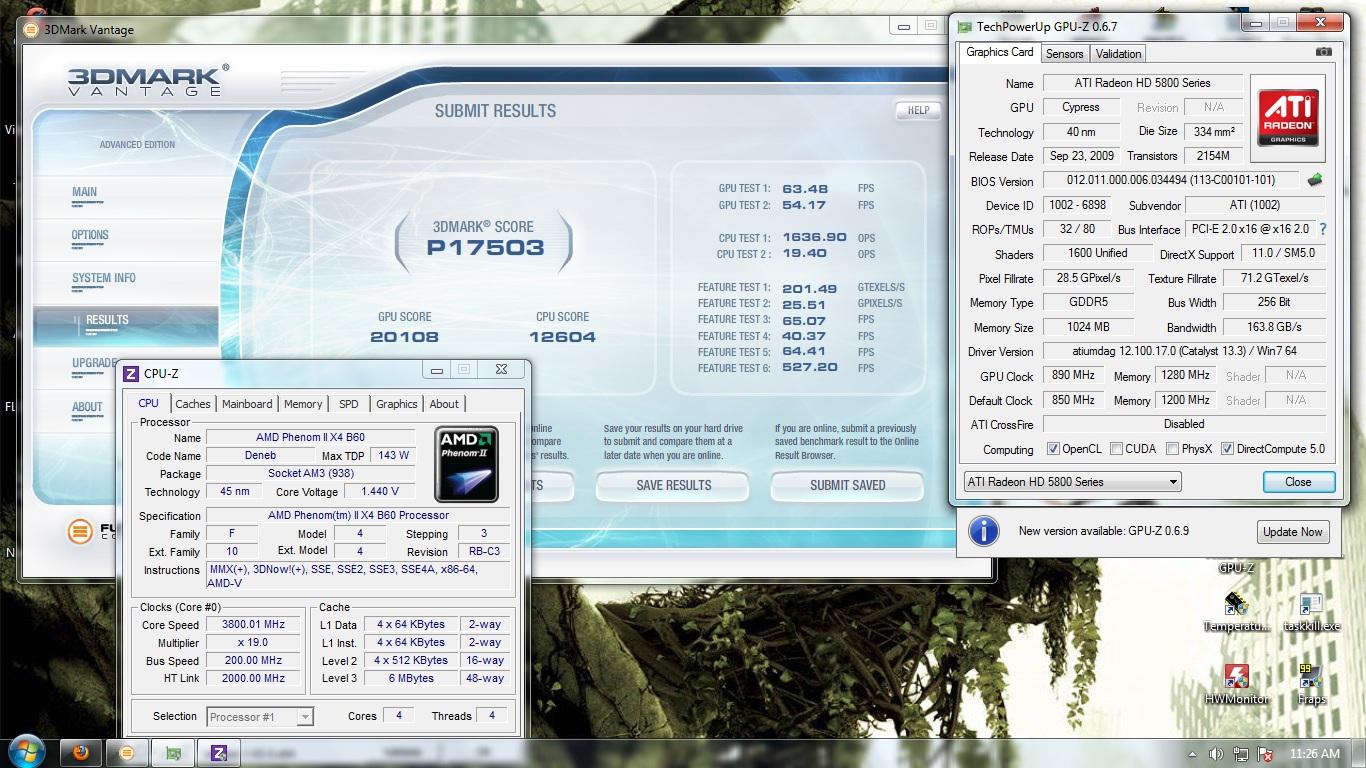Click the Update Now button
The width and height of the screenshot is (1366, 768).
pyautogui.click(x=1293, y=532)
